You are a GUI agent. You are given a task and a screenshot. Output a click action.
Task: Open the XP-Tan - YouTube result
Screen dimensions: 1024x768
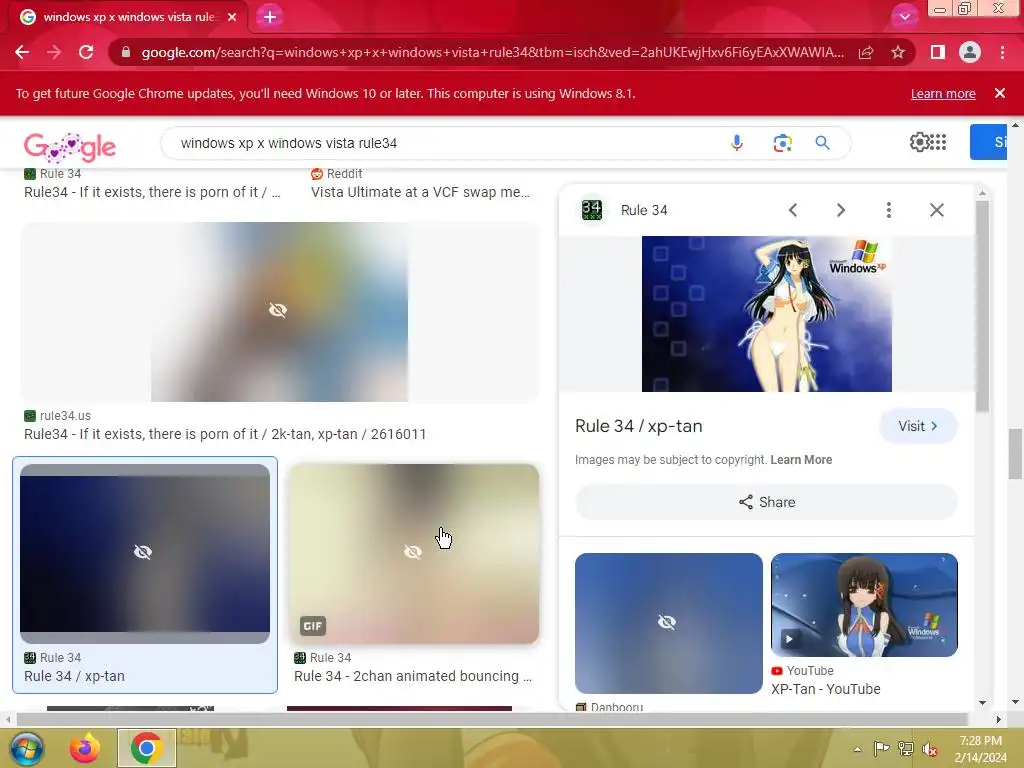point(825,689)
